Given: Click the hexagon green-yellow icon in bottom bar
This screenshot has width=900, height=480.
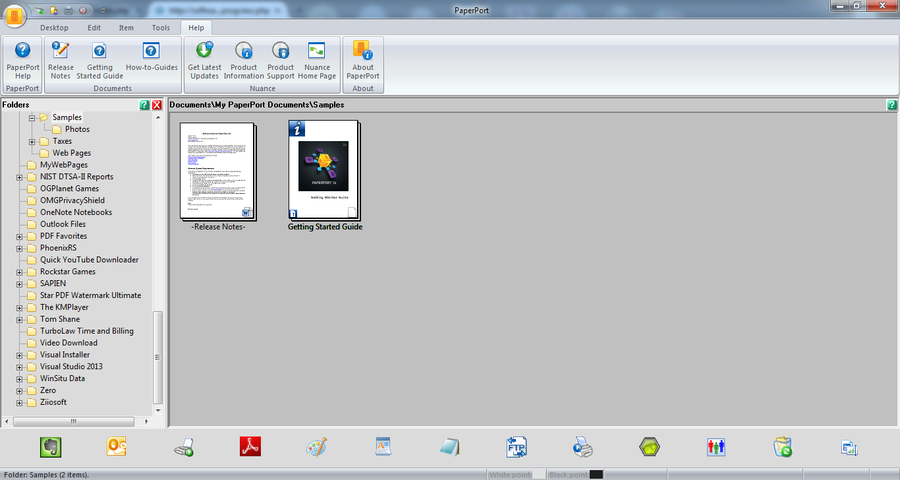Looking at the screenshot, I should [649, 447].
